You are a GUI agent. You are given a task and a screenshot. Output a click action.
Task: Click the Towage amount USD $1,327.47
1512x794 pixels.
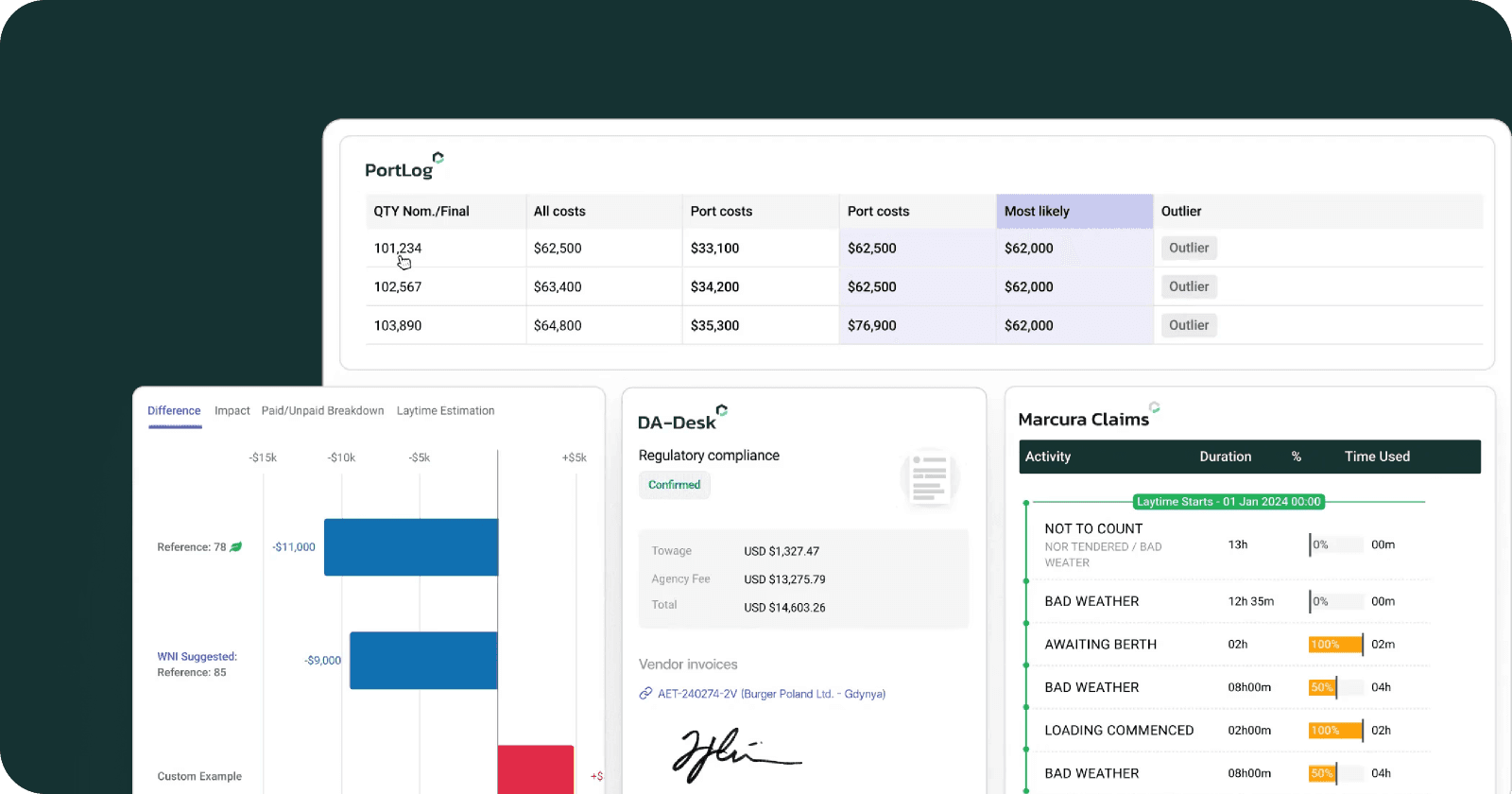click(782, 551)
